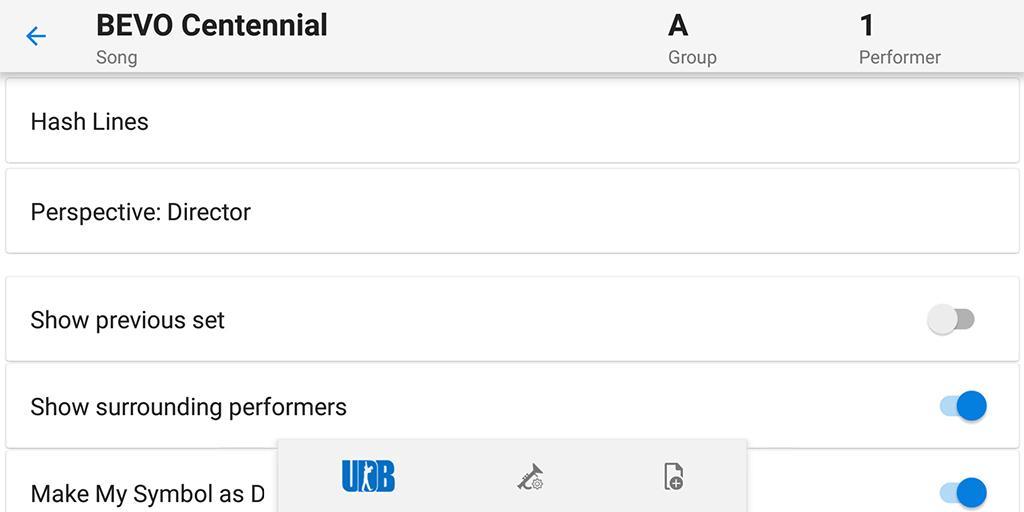
Task: Click empty header space right of song title
Action: (496, 36)
